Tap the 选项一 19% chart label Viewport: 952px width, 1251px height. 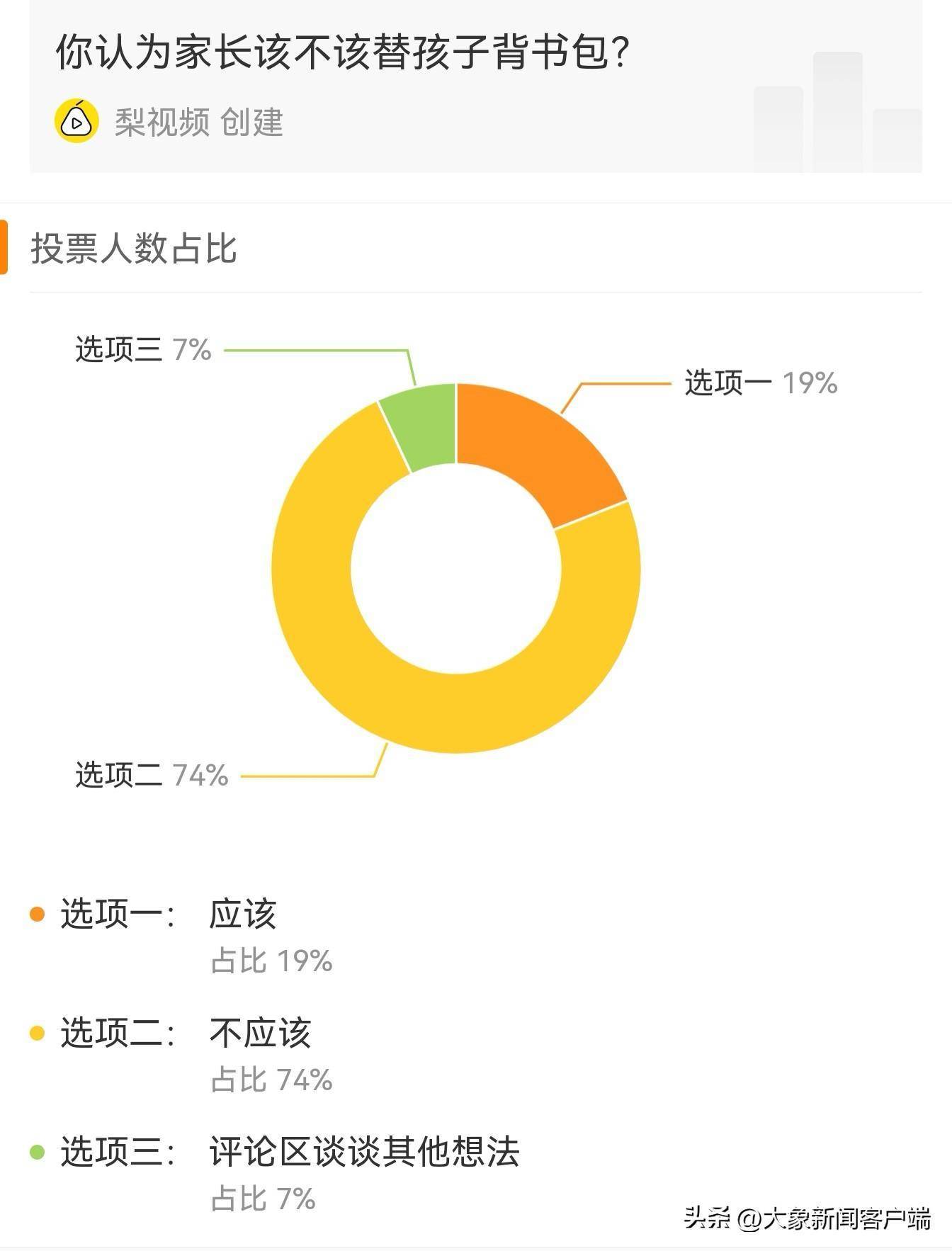(x=760, y=383)
